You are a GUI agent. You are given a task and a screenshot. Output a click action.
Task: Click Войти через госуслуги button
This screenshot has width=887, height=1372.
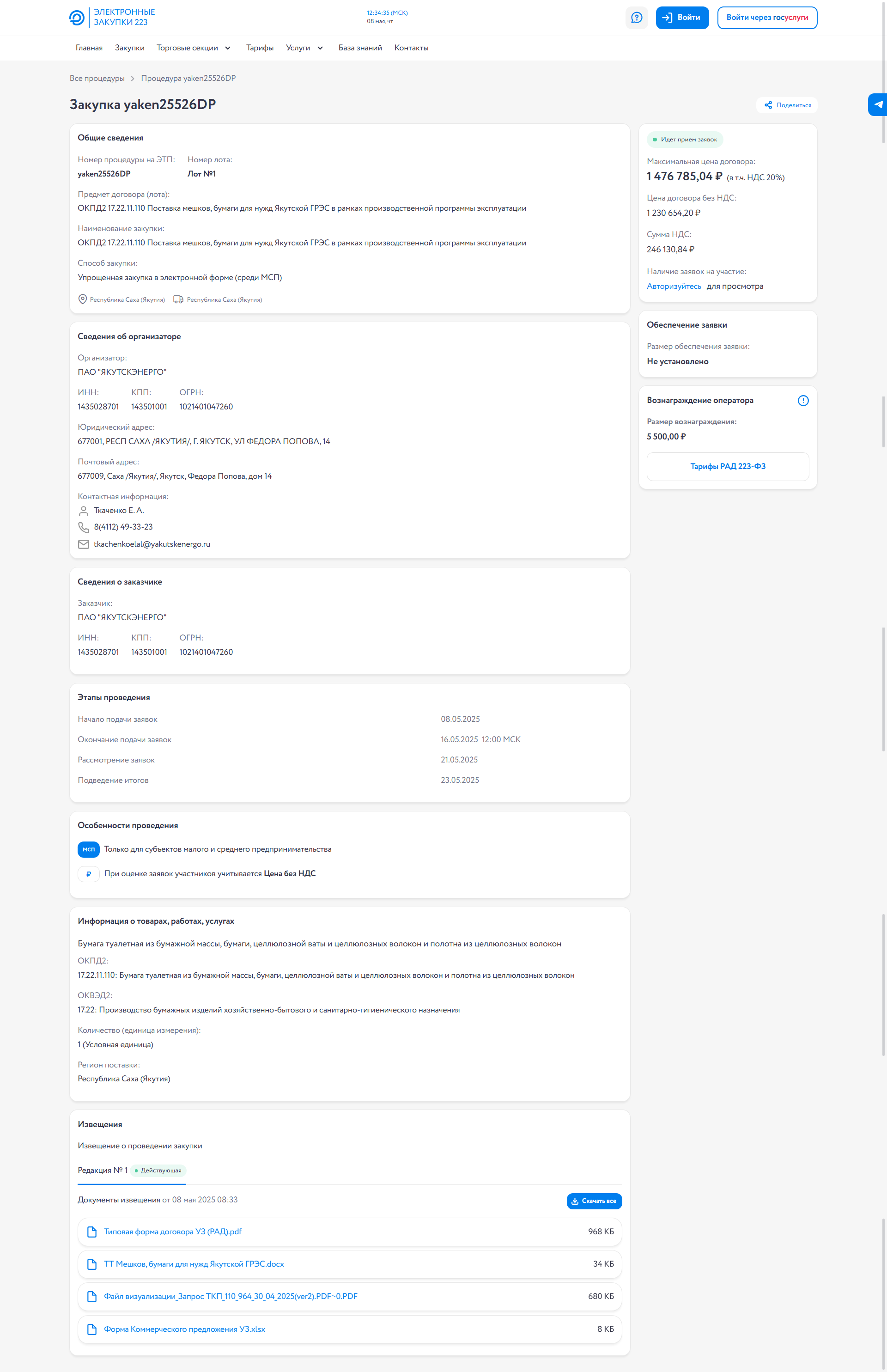[766, 17]
